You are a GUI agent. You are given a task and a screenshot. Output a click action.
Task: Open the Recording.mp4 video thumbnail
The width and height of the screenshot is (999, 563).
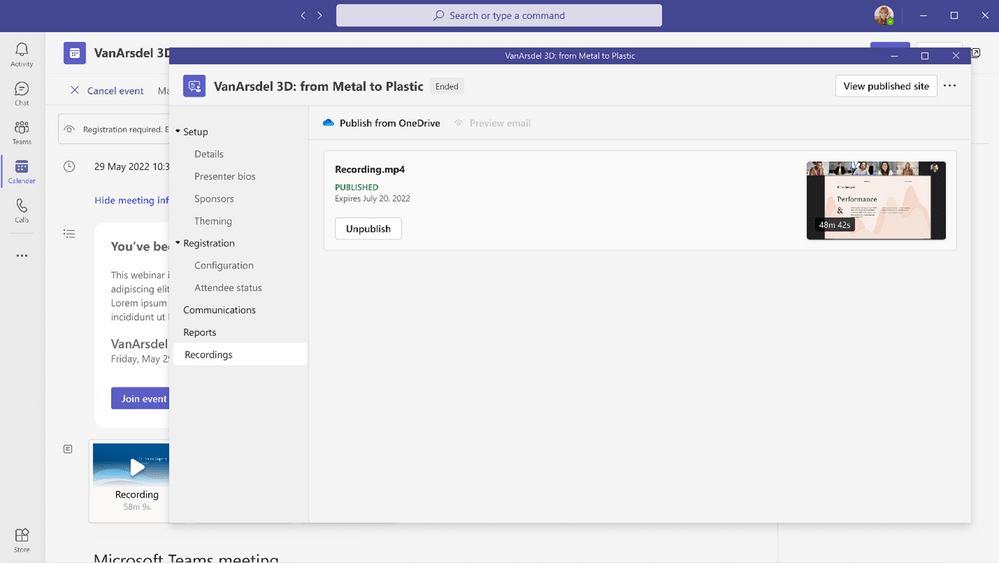875,201
